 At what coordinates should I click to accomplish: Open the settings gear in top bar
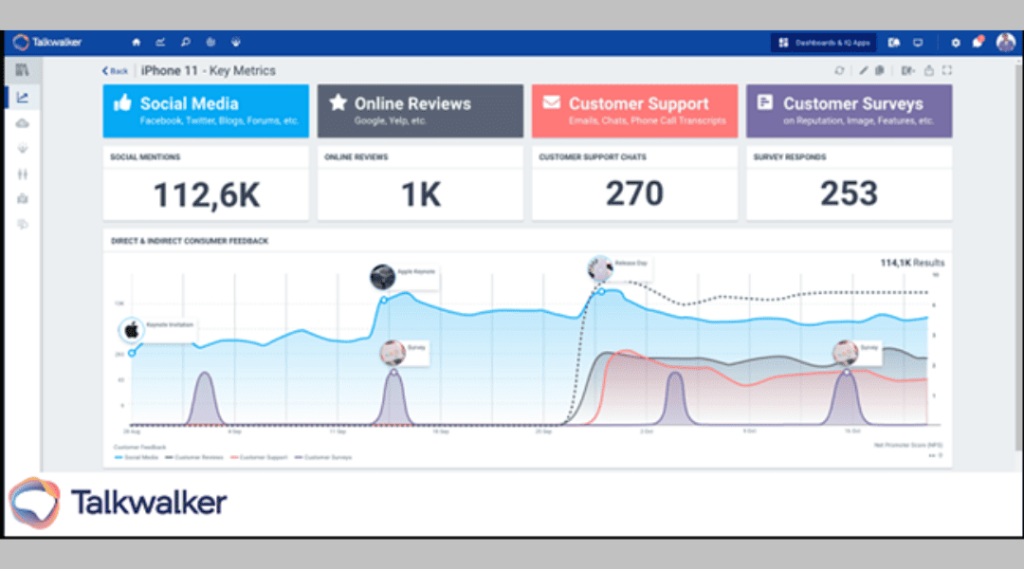(x=955, y=43)
